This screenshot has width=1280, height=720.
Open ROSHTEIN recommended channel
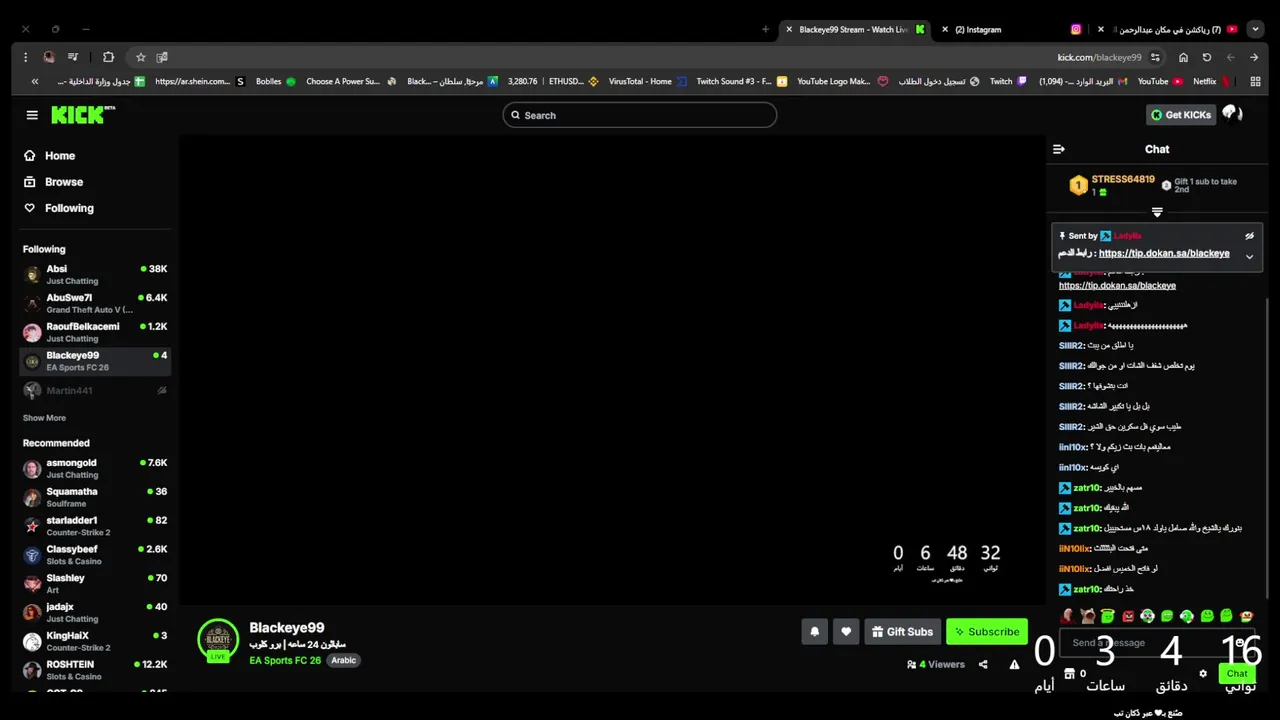pos(95,670)
